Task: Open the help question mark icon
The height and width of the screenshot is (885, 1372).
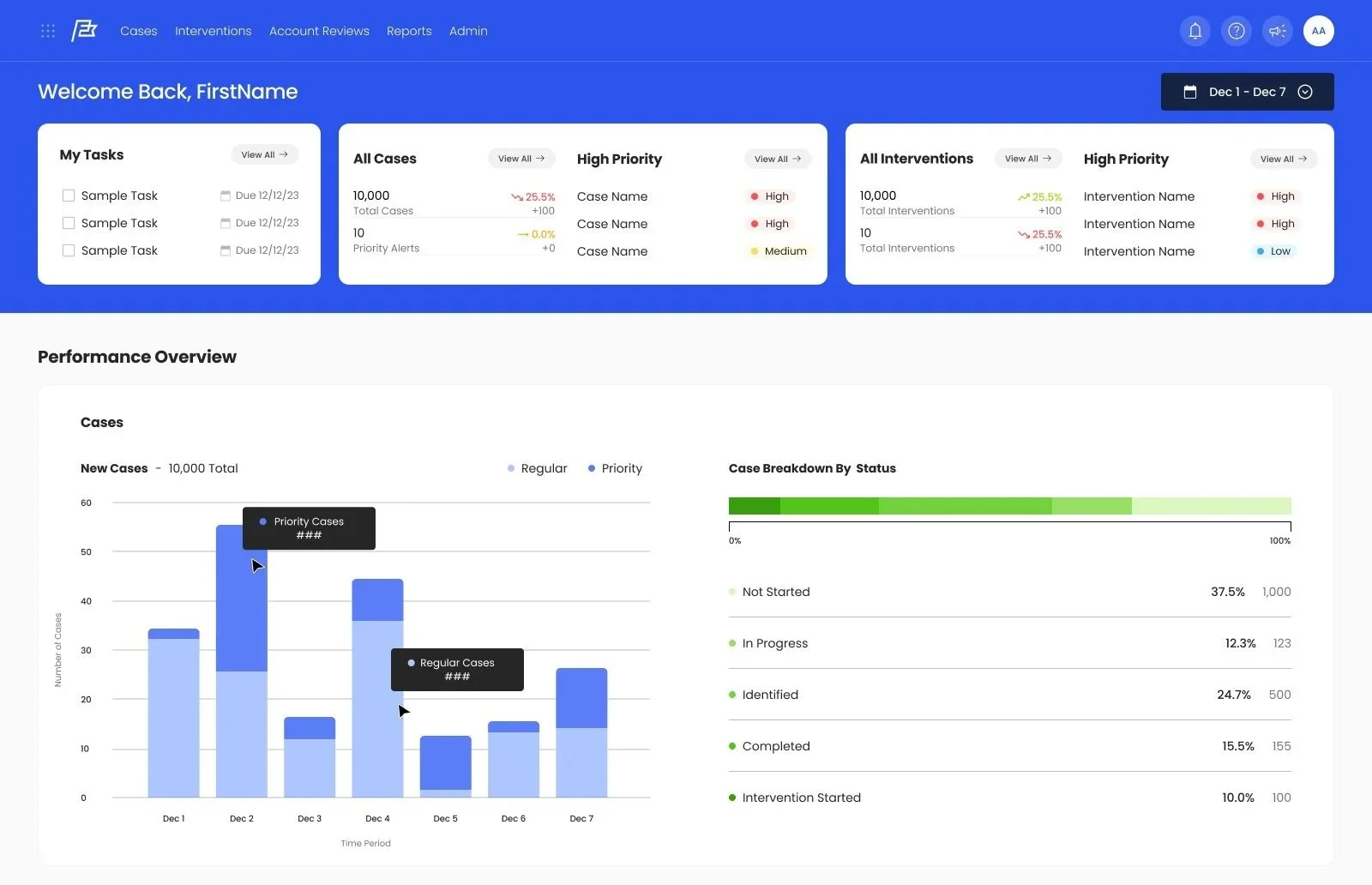Action: tap(1236, 31)
